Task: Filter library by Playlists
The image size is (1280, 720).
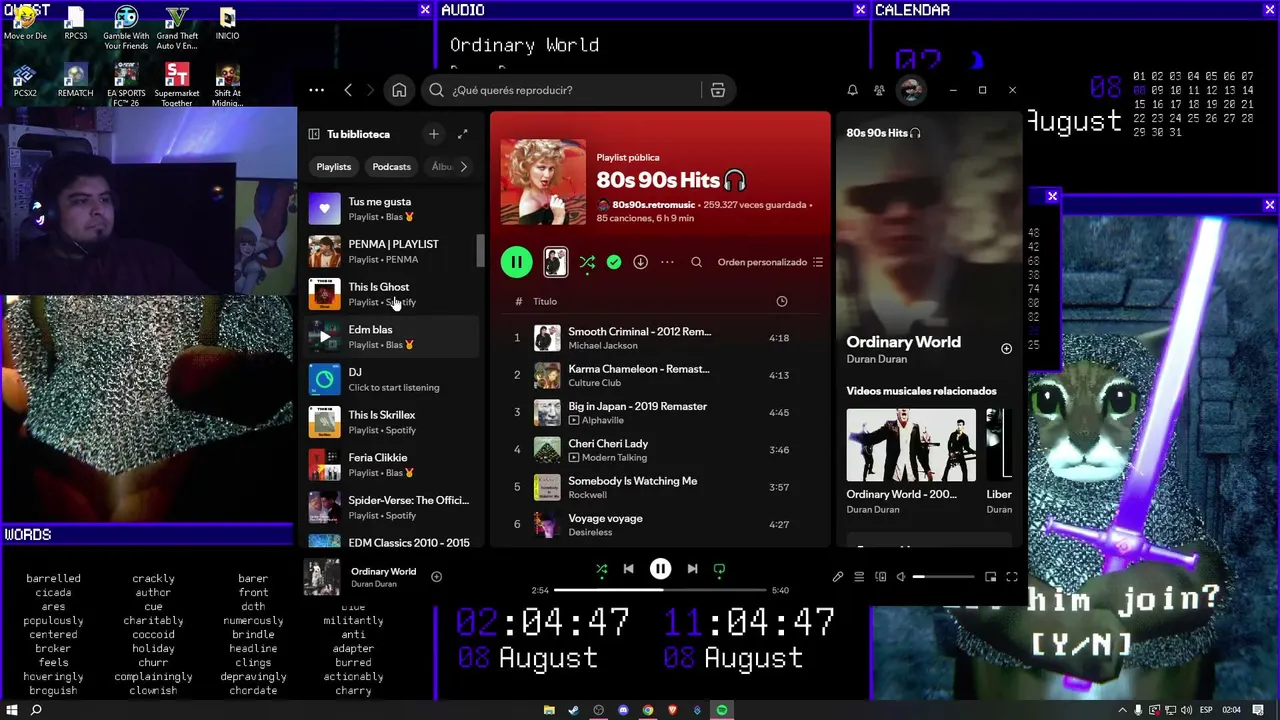Action: point(334,167)
